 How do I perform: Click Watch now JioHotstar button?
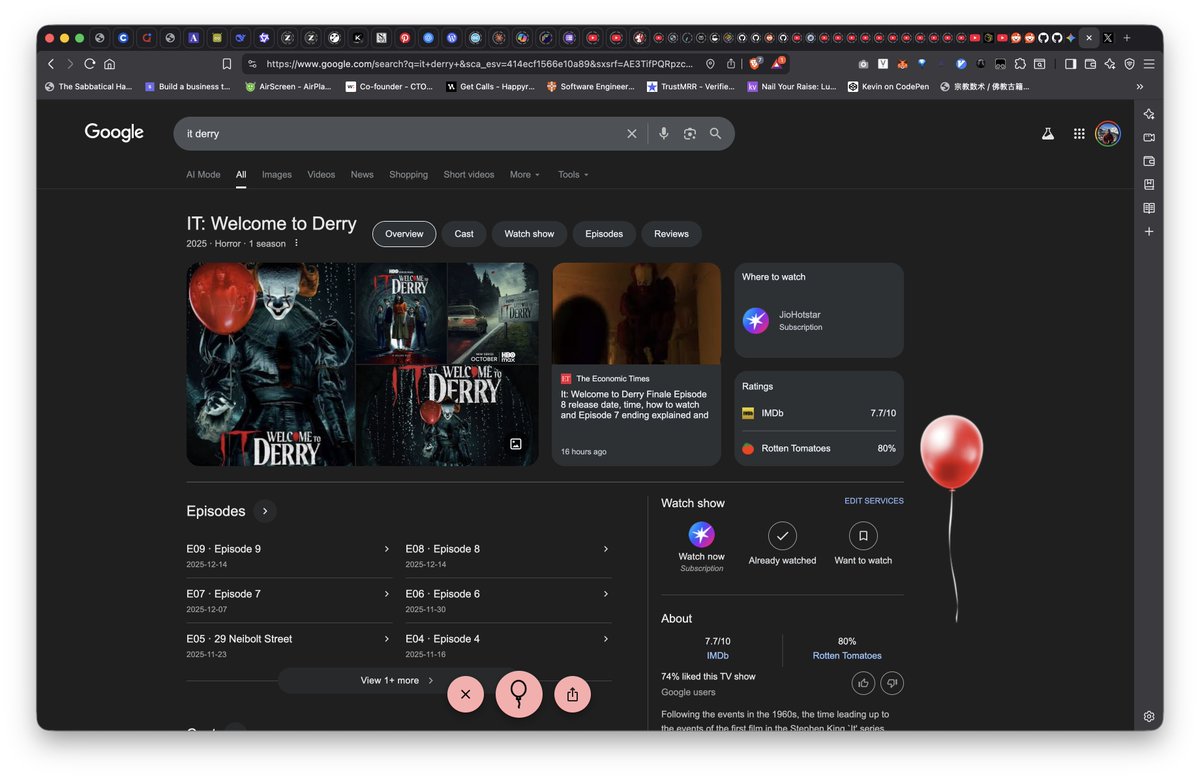[x=701, y=547]
